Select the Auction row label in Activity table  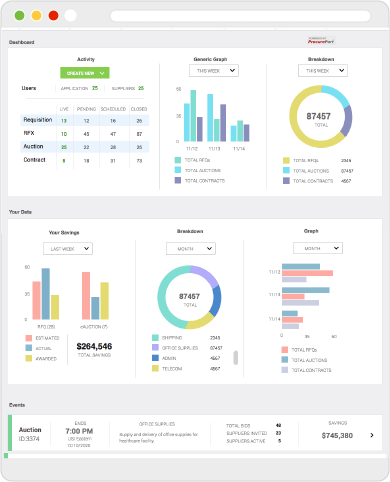(33, 146)
